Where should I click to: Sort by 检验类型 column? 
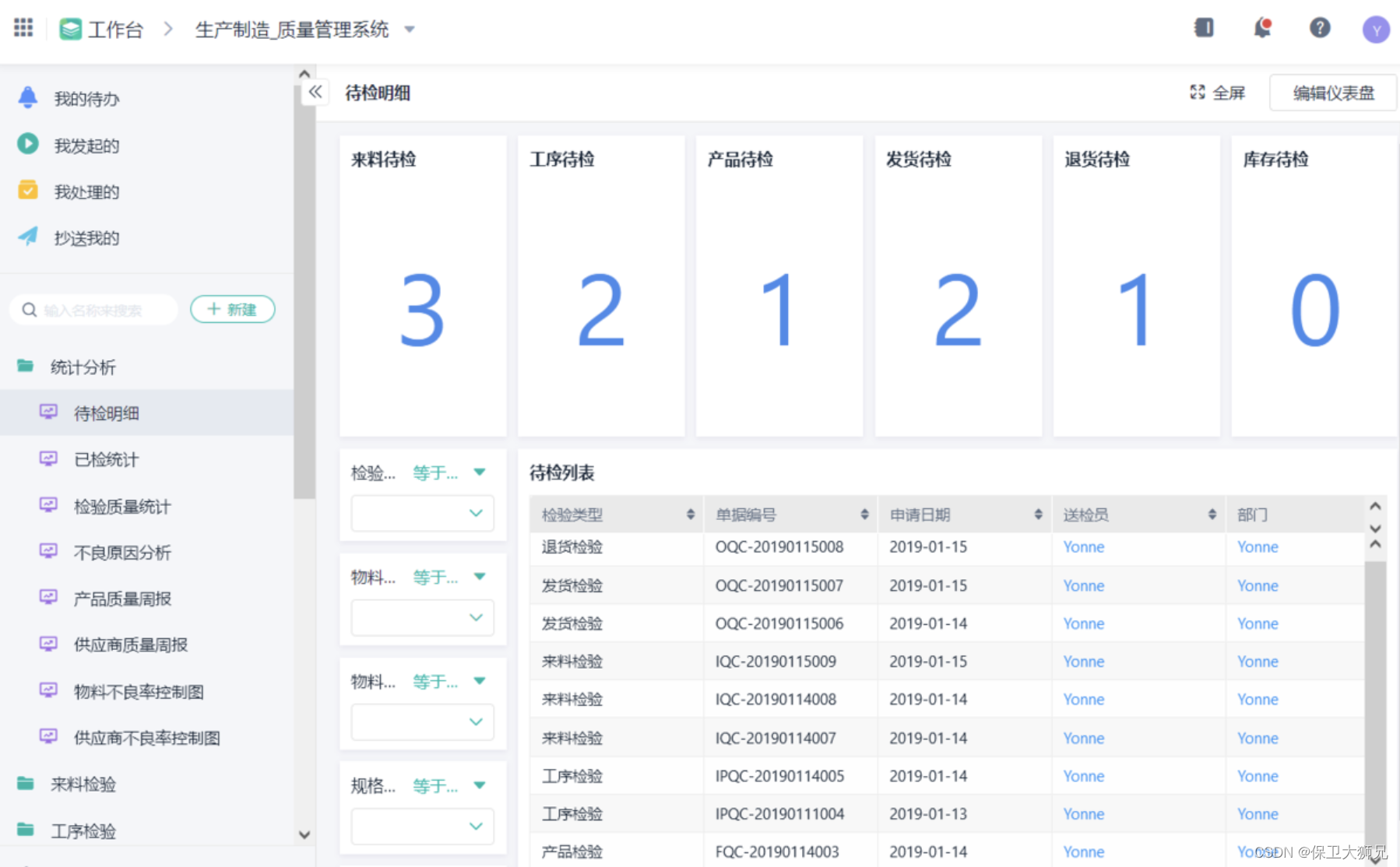click(x=691, y=514)
